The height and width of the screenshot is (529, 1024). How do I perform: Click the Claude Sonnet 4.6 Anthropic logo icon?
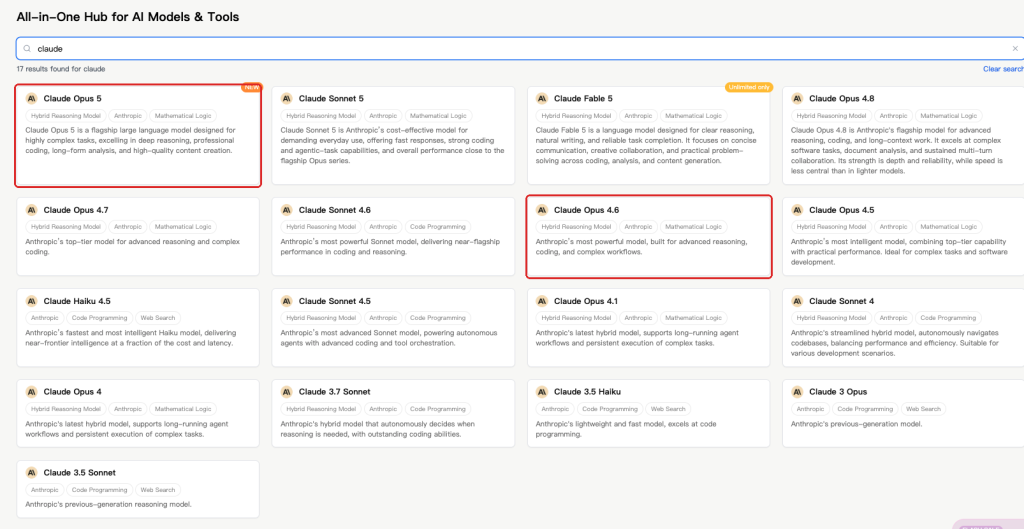point(287,210)
